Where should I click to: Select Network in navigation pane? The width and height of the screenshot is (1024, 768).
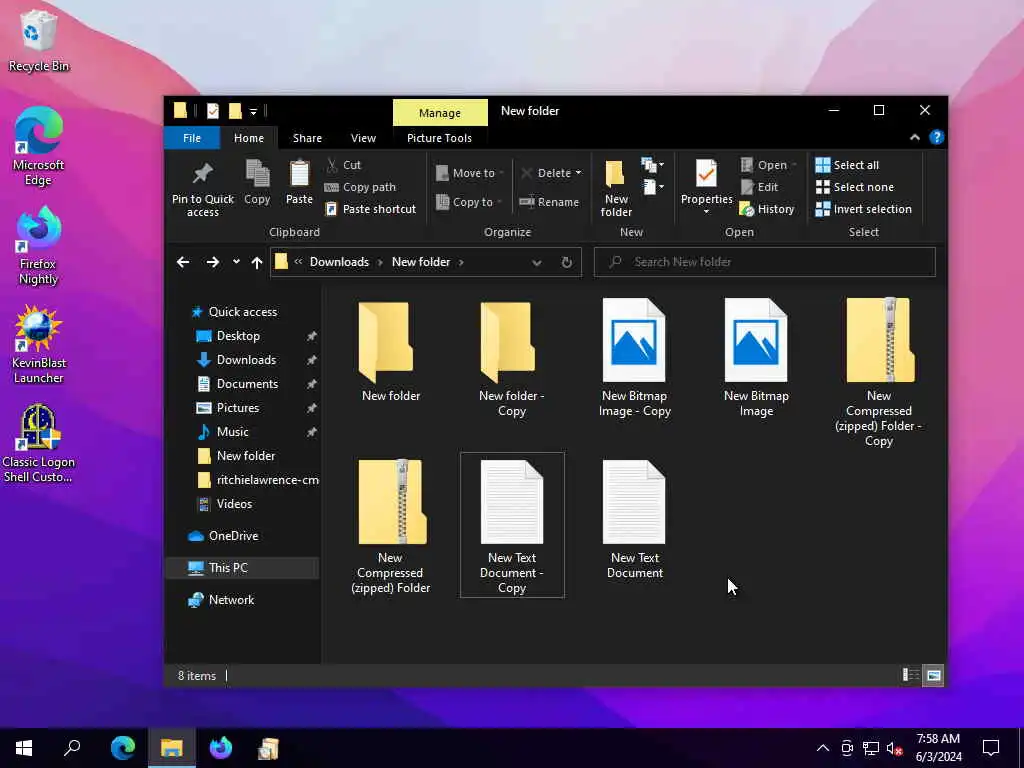click(231, 600)
